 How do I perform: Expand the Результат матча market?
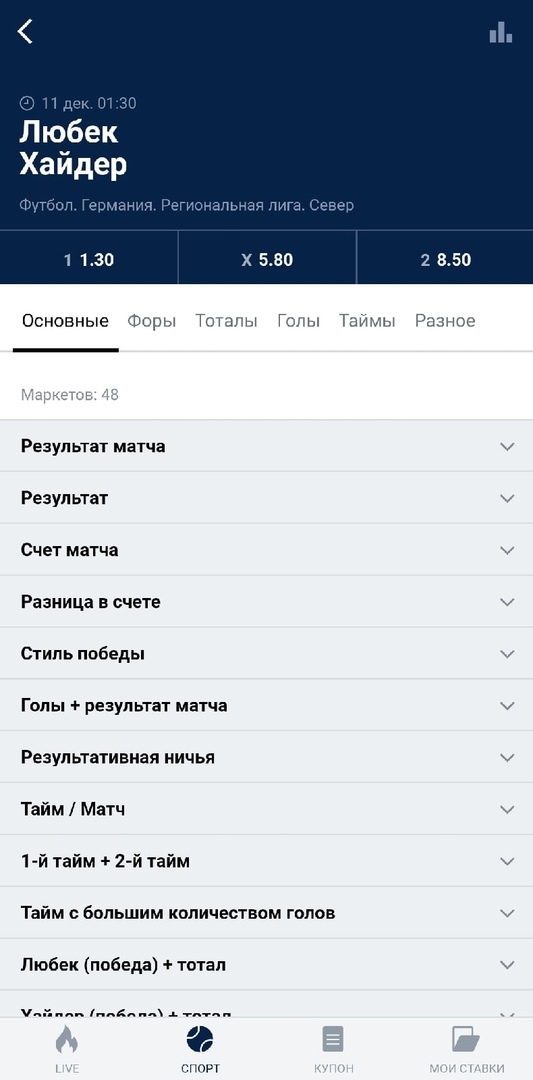(266, 446)
